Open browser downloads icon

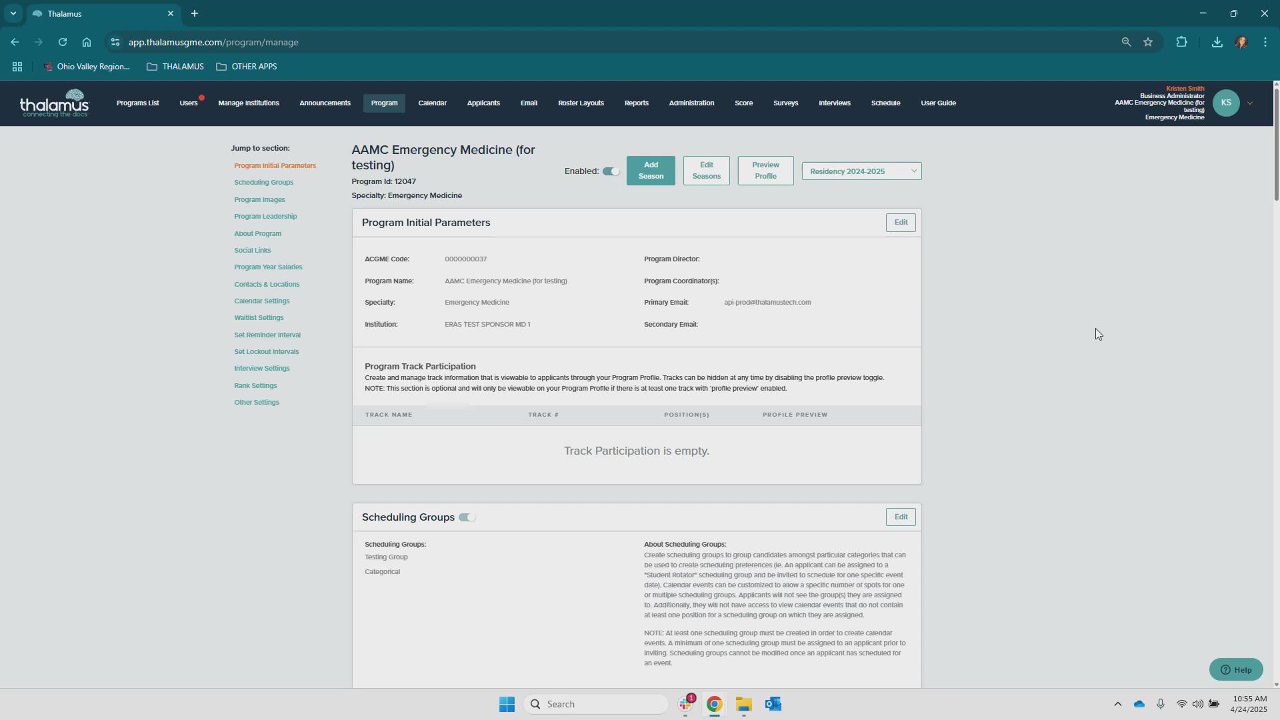click(1217, 42)
